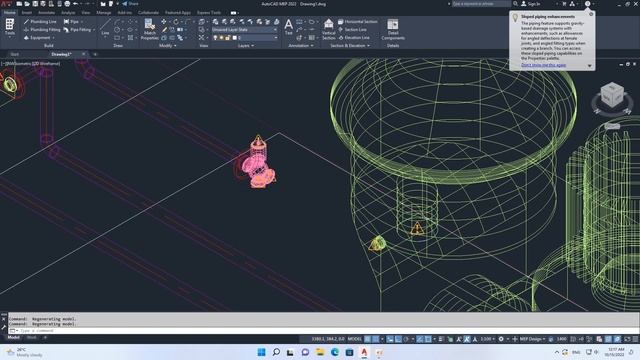Open the Start file tab
The image size is (640, 360).
point(15,54)
